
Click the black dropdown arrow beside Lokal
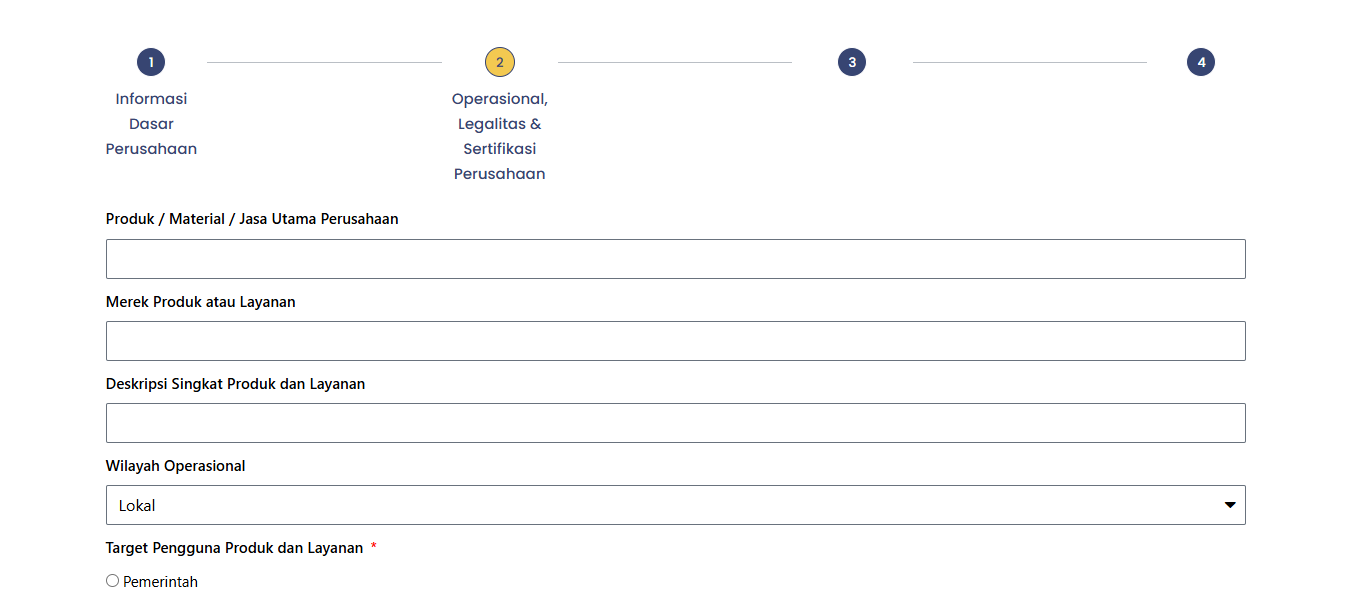[1230, 505]
